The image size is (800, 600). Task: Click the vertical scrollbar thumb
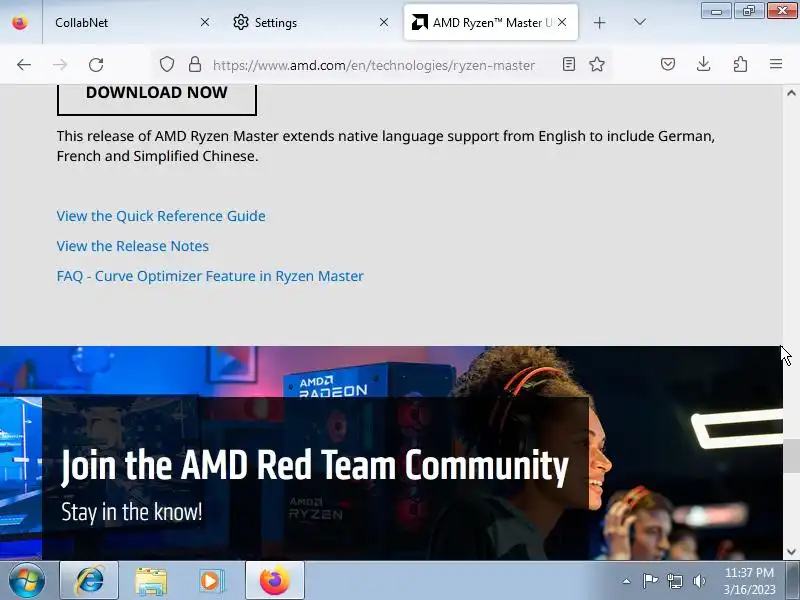pyautogui.click(x=791, y=456)
